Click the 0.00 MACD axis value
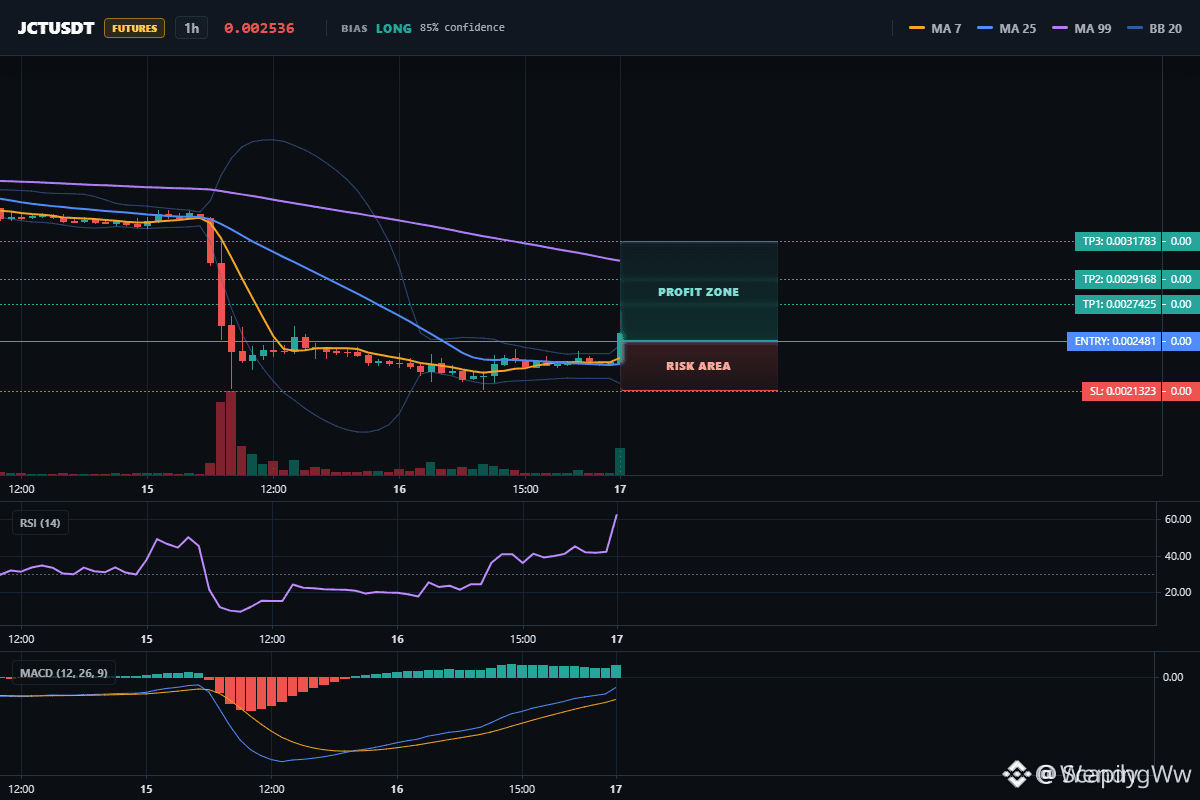This screenshot has height=800, width=1200. click(x=1173, y=677)
